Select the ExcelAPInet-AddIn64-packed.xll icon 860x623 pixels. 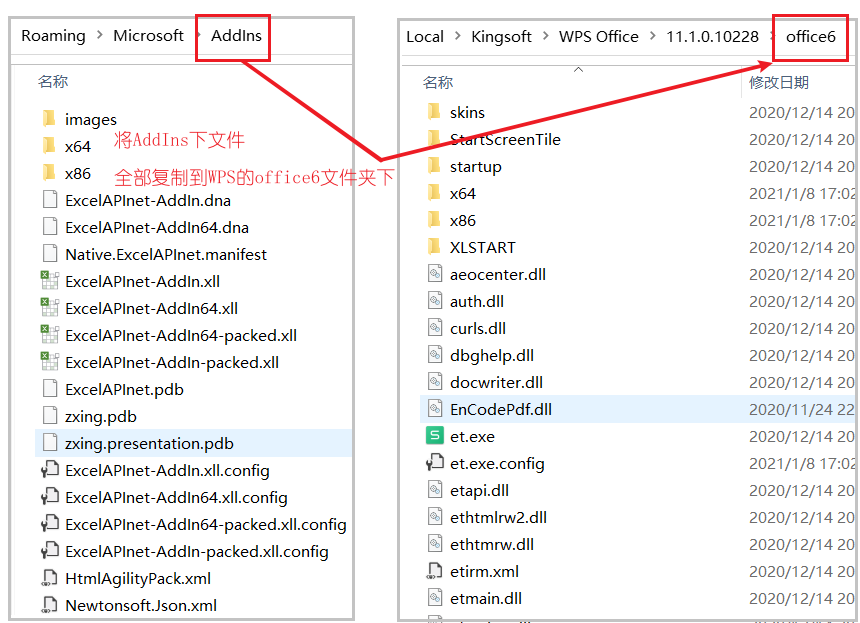point(49,335)
